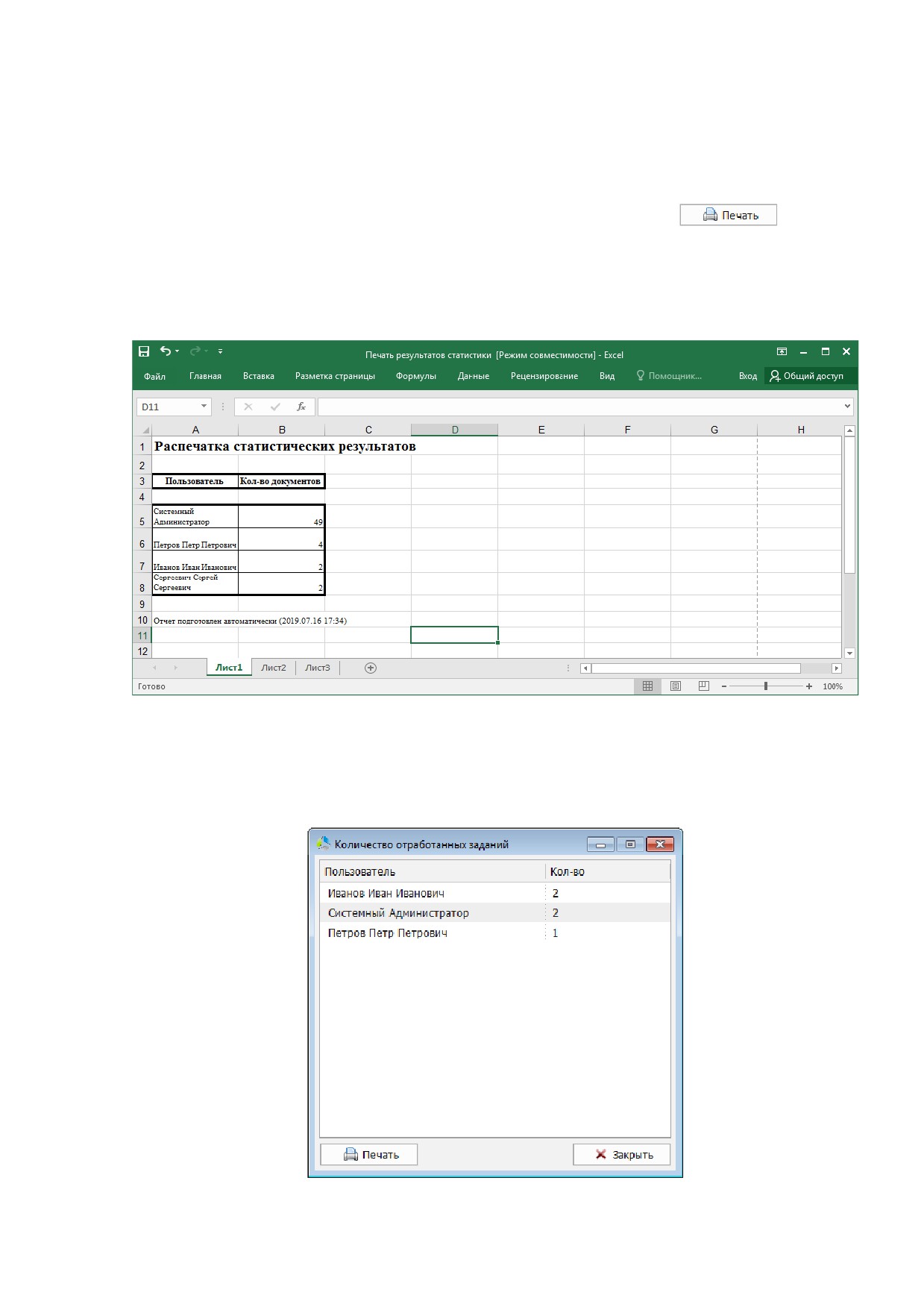Click the standalone Печать button above Excel
The height and width of the screenshot is (1307, 924).
coord(729,215)
